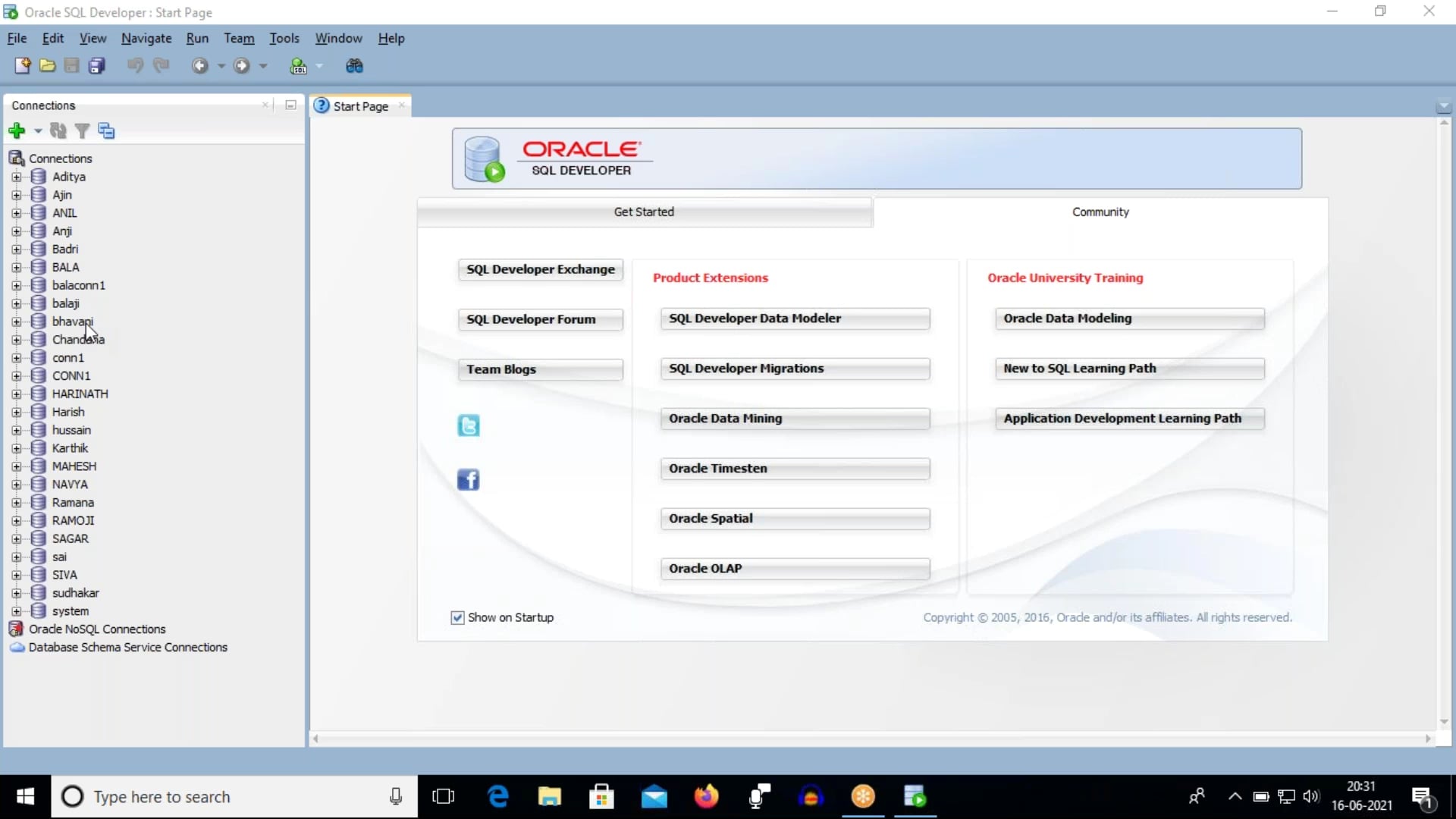The image size is (1456, 819).
Task: Open the Tools menu
Action: (x=284, y=38)
